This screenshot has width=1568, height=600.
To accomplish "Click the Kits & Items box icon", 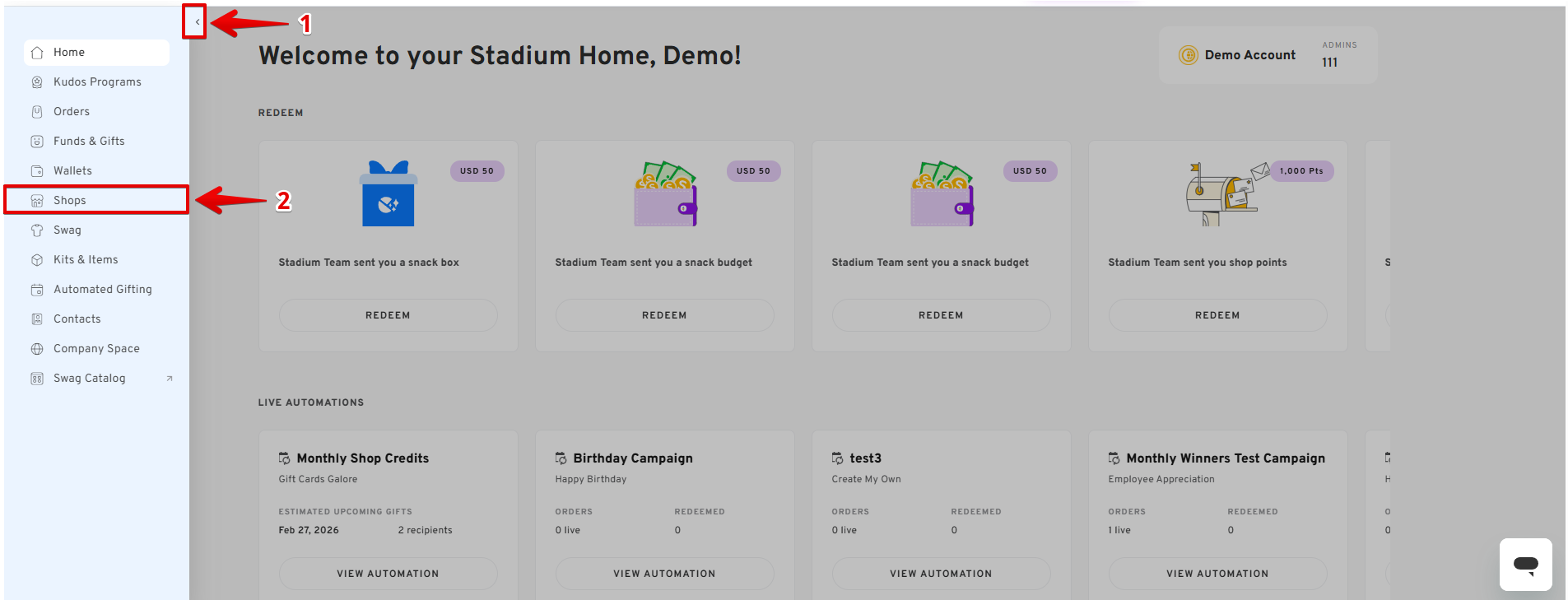I will 37,260.
